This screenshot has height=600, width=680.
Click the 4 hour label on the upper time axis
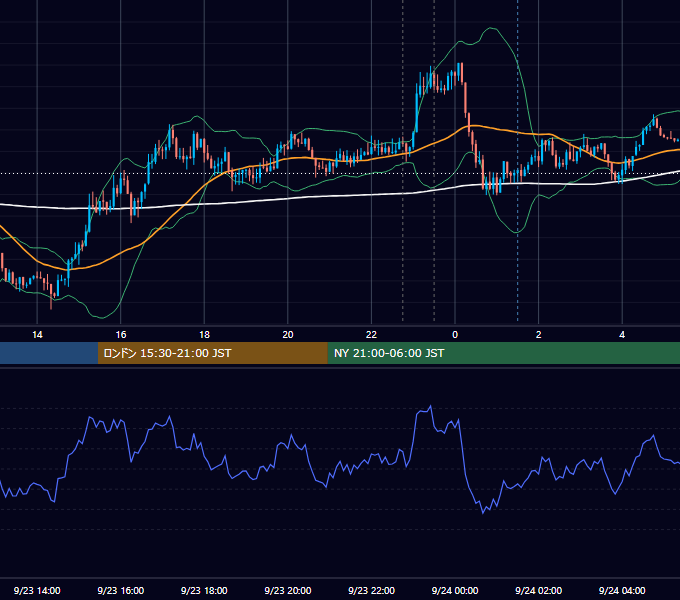(622, 335)
